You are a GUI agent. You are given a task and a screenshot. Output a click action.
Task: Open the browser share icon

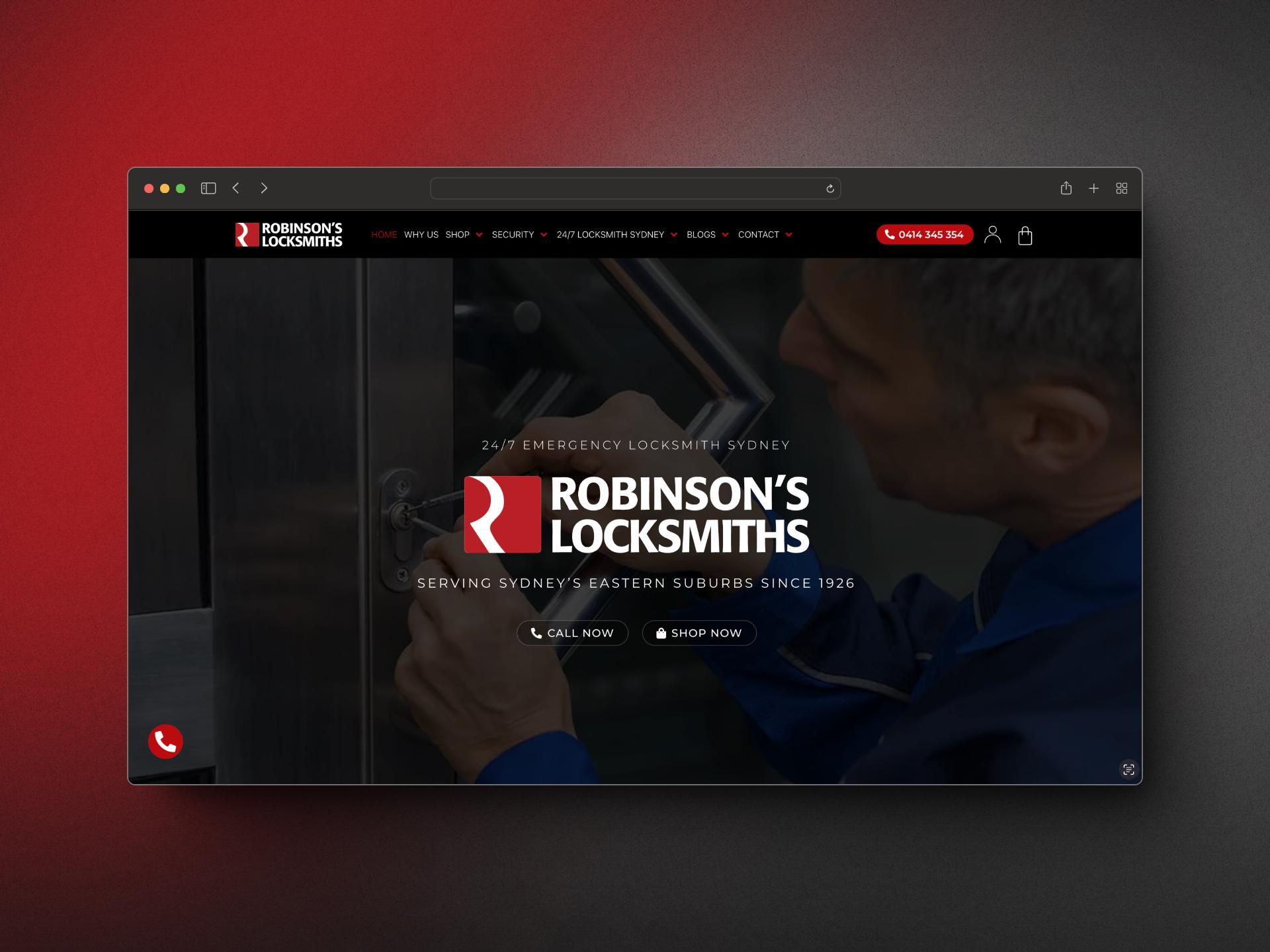(1066, 188)
